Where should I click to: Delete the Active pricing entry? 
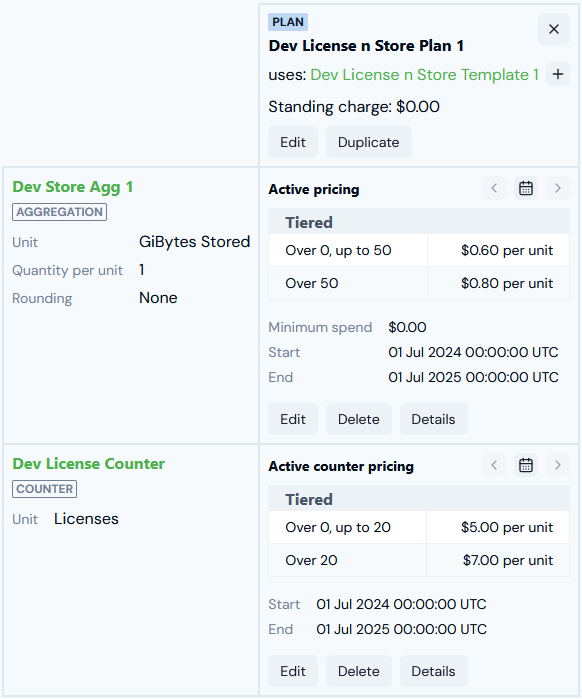click(x=359, y=419)
